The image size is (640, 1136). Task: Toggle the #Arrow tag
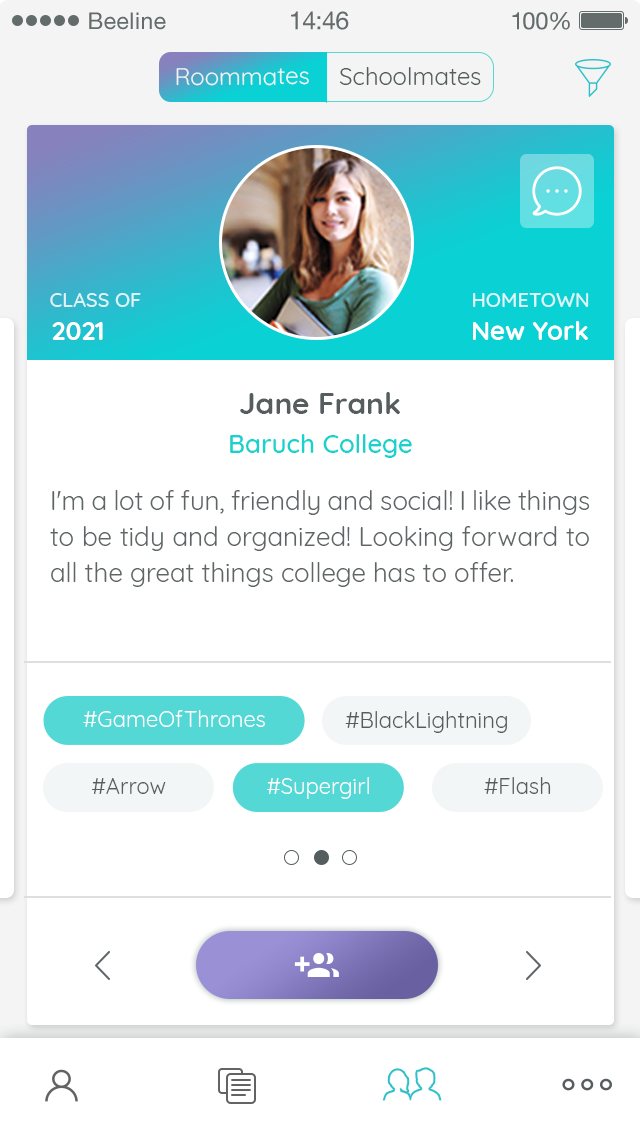[x=128, y=787]
